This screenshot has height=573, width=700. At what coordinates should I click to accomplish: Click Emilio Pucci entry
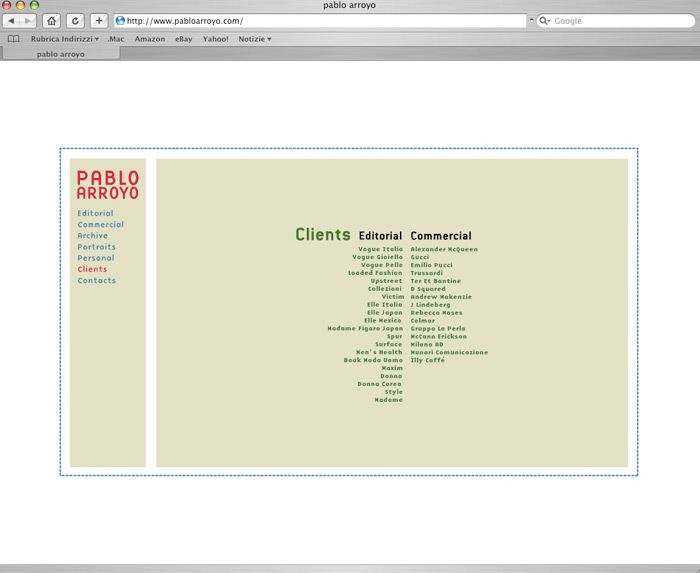tap(431, 265)
